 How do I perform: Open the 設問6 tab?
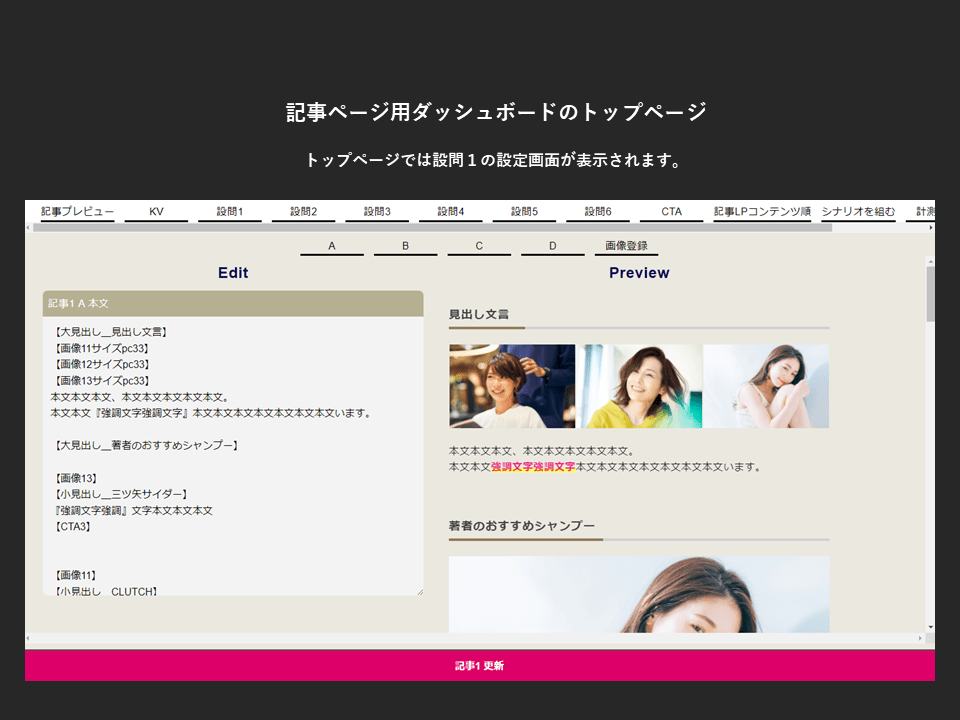coord(597,212)
